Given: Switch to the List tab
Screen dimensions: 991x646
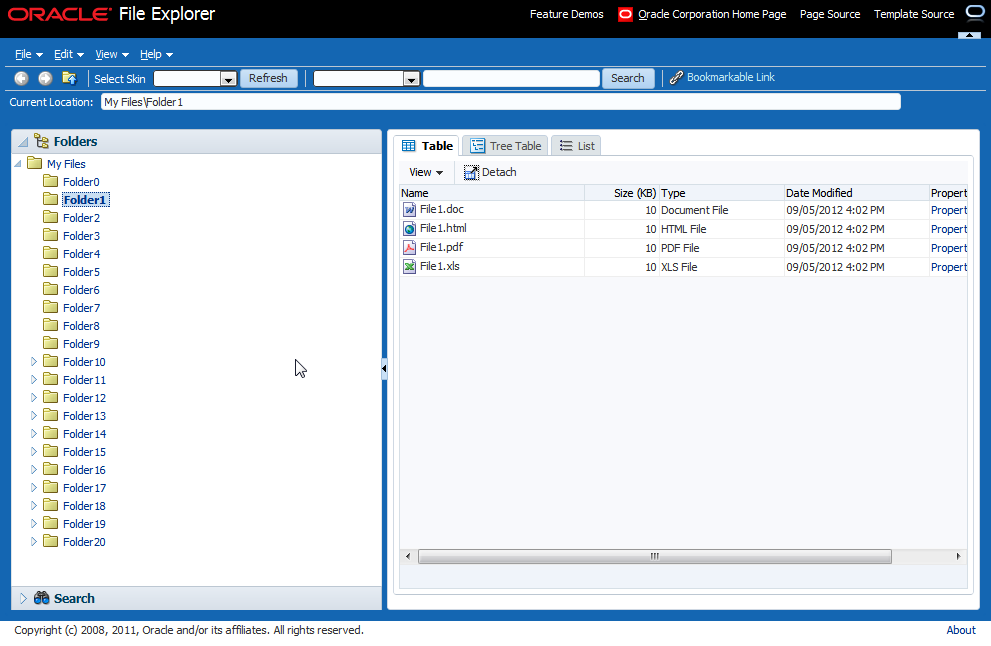Looking at the screenshot, I should click(x=577, y=146).
